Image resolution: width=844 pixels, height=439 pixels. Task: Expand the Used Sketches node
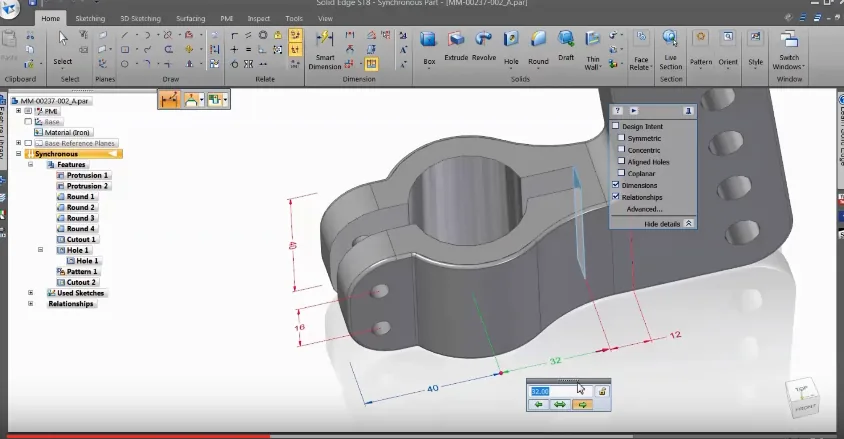pyautogui.click(x=30, y=293)
